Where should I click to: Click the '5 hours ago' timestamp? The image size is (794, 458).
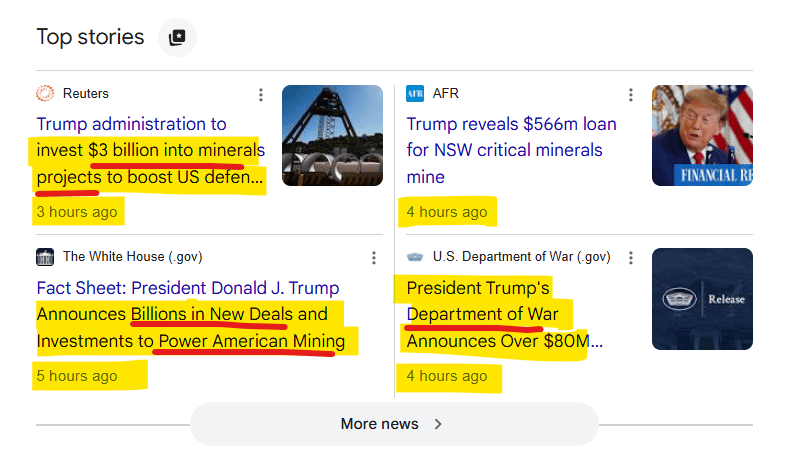tap(77, 376)
